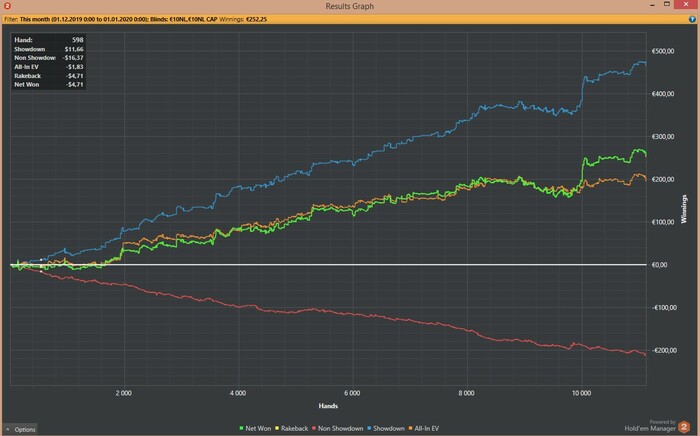
Task: Open the blue help icon in filter bar
Action: [x=692, y=19]
